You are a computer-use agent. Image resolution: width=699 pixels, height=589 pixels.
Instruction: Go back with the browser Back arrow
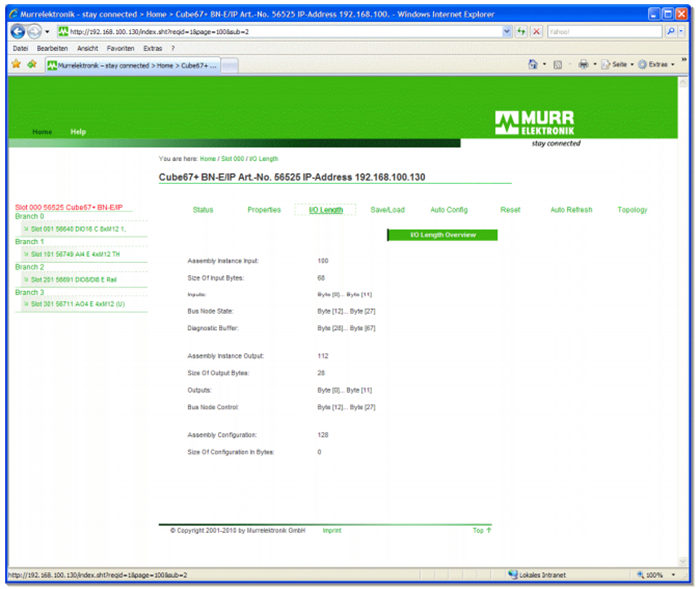pos(18,32)
